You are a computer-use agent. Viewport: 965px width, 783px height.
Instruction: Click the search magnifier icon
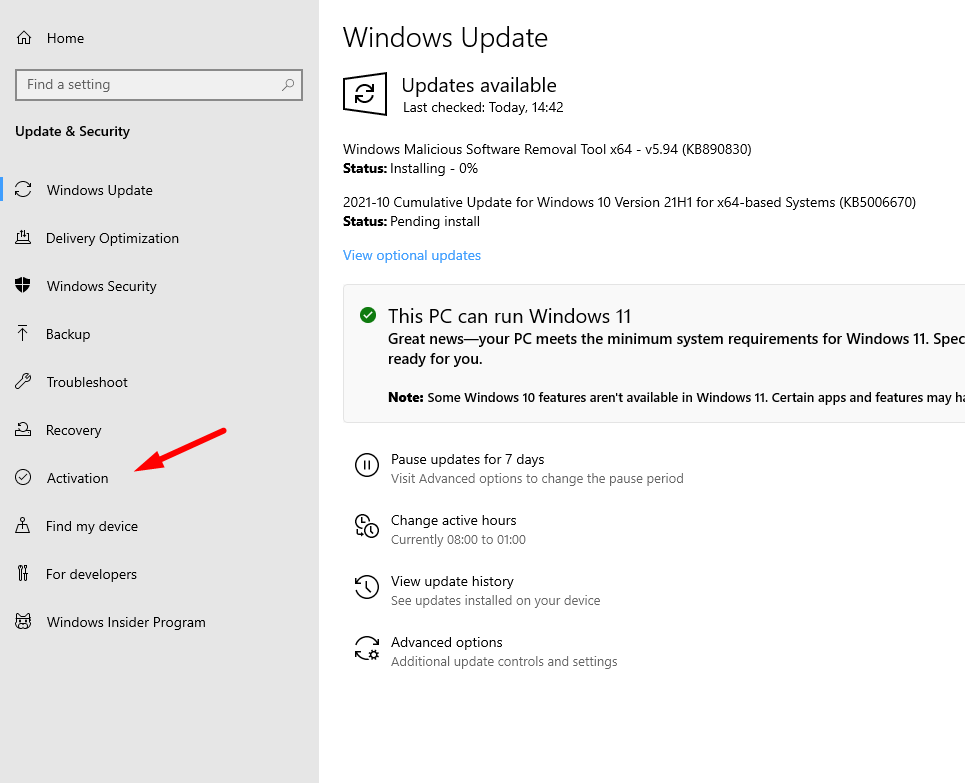click(288, 84)
